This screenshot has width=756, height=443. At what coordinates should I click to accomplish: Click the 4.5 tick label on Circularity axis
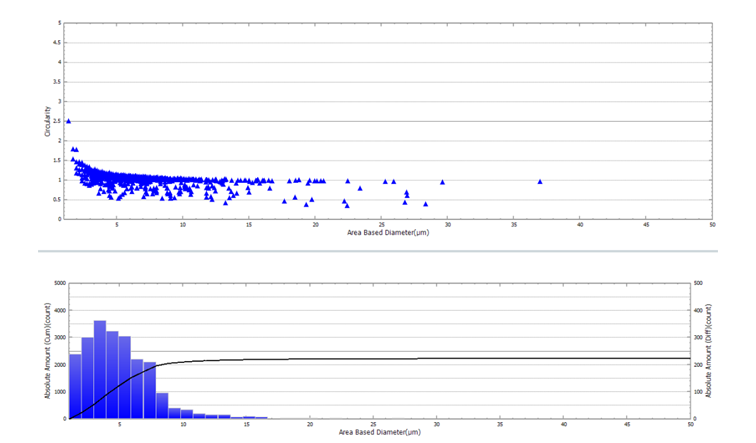pos(59,42)
